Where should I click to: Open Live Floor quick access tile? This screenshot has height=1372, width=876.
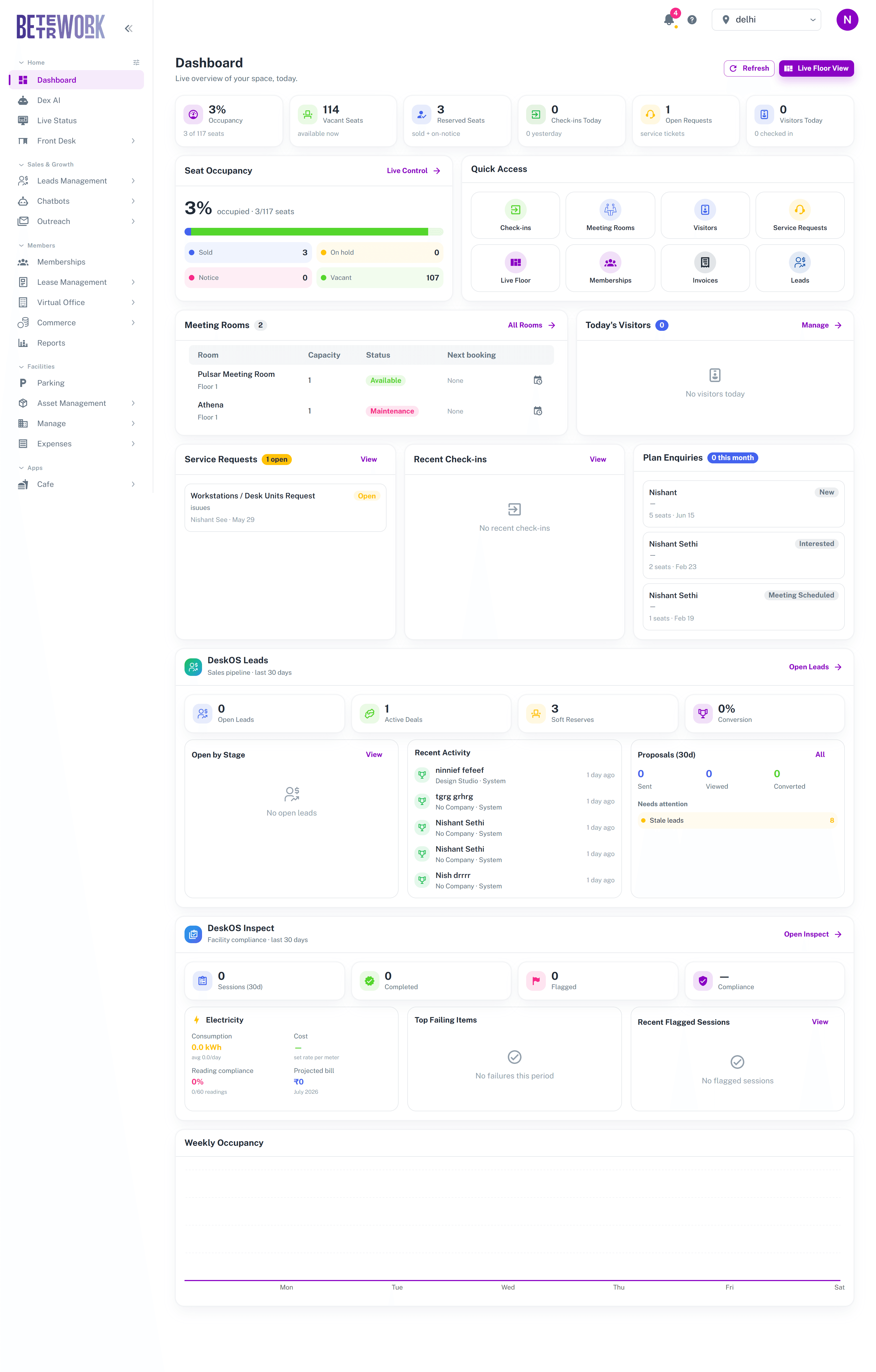tap(515, 268)
